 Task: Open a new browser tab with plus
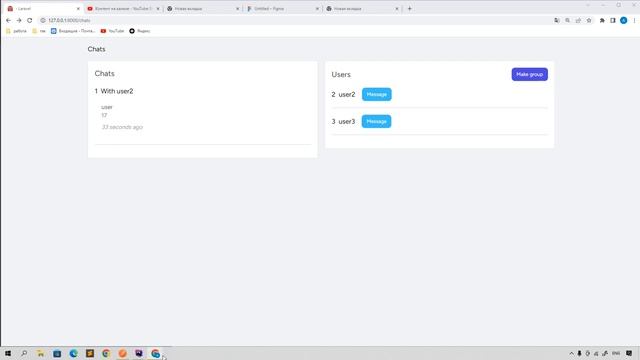409,8
